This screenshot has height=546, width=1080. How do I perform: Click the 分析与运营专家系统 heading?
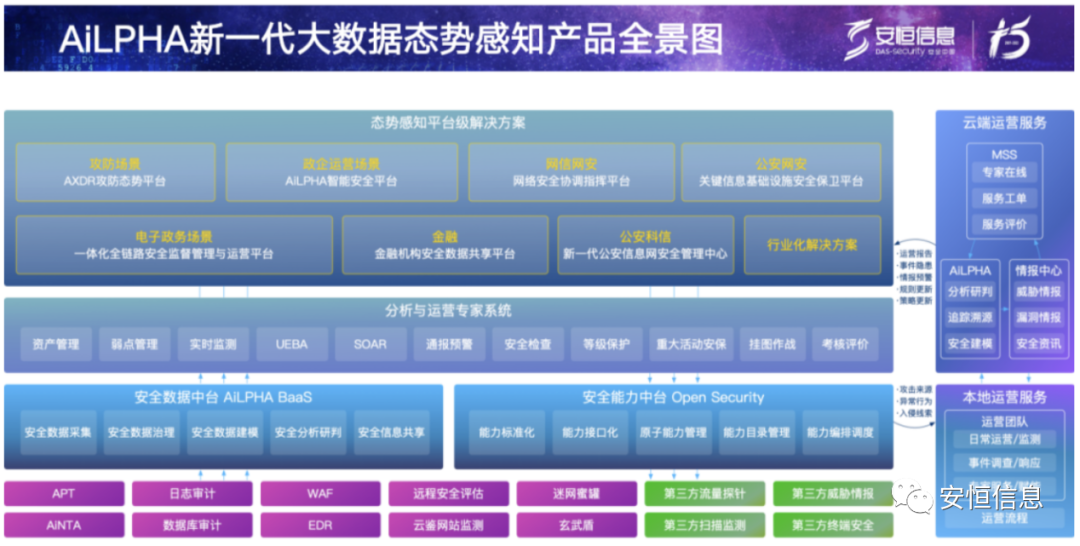point(448,311)
